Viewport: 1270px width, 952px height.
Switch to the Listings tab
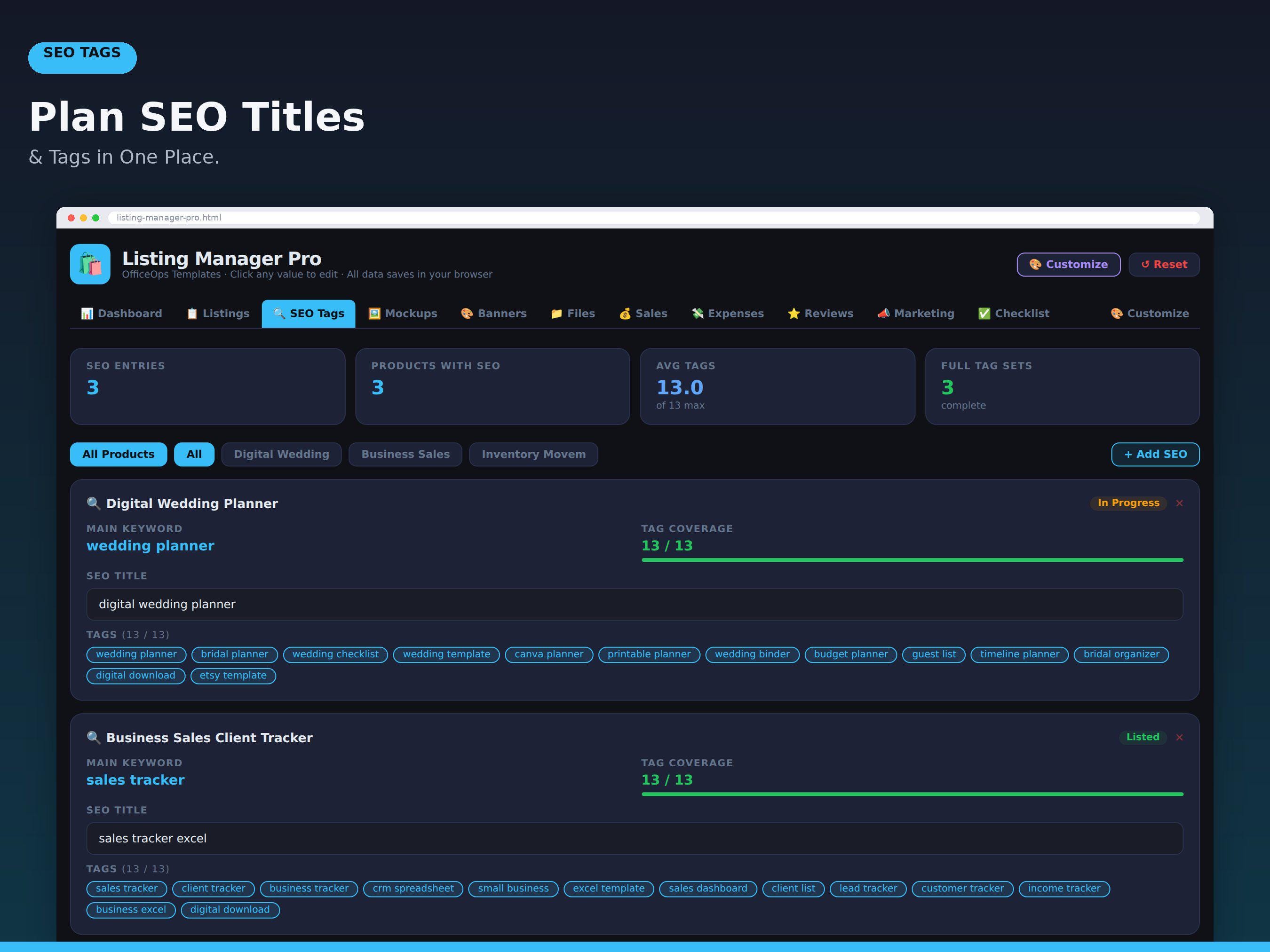click(218, 313)
